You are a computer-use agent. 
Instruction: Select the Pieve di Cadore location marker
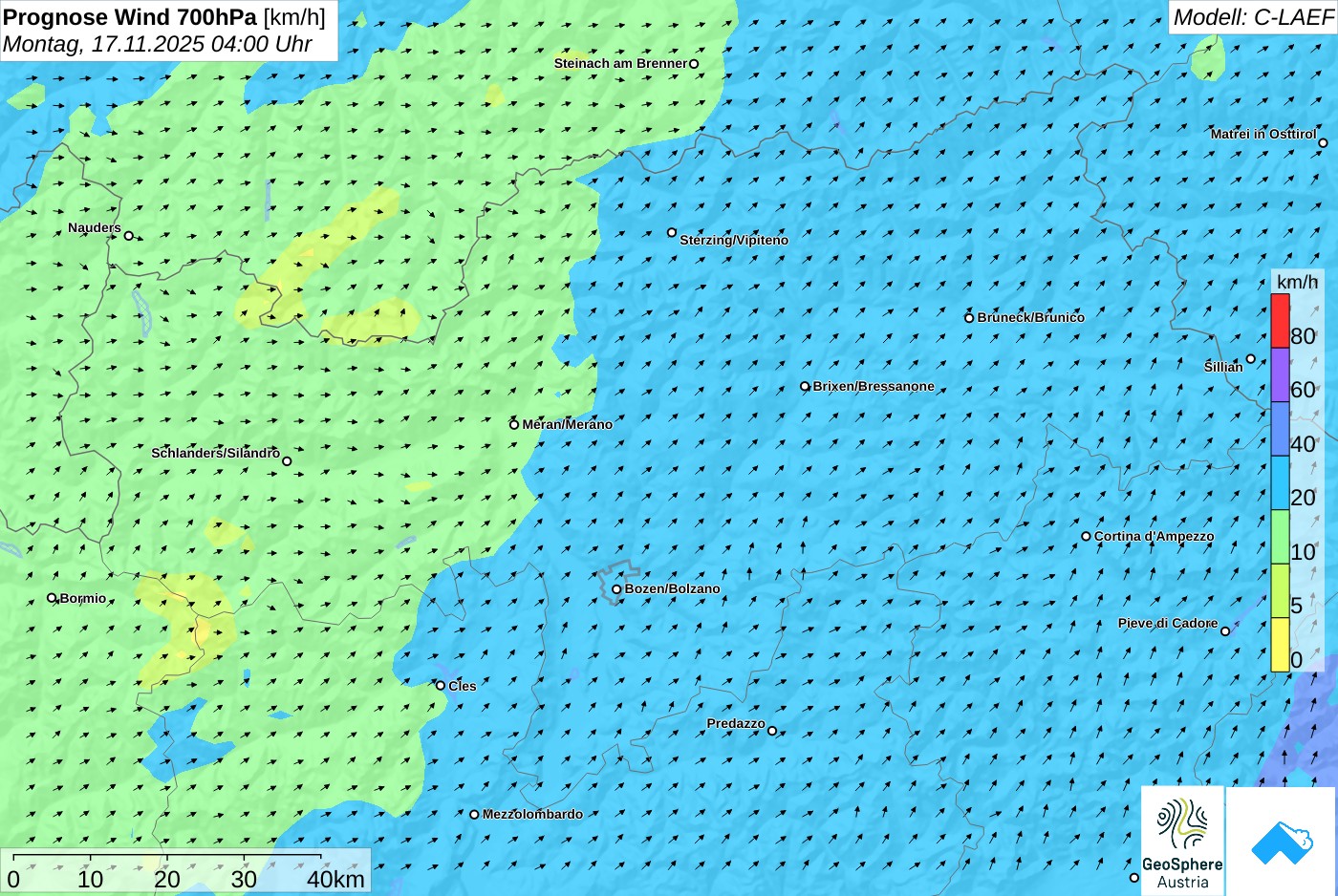click(x=1225, y=631)
